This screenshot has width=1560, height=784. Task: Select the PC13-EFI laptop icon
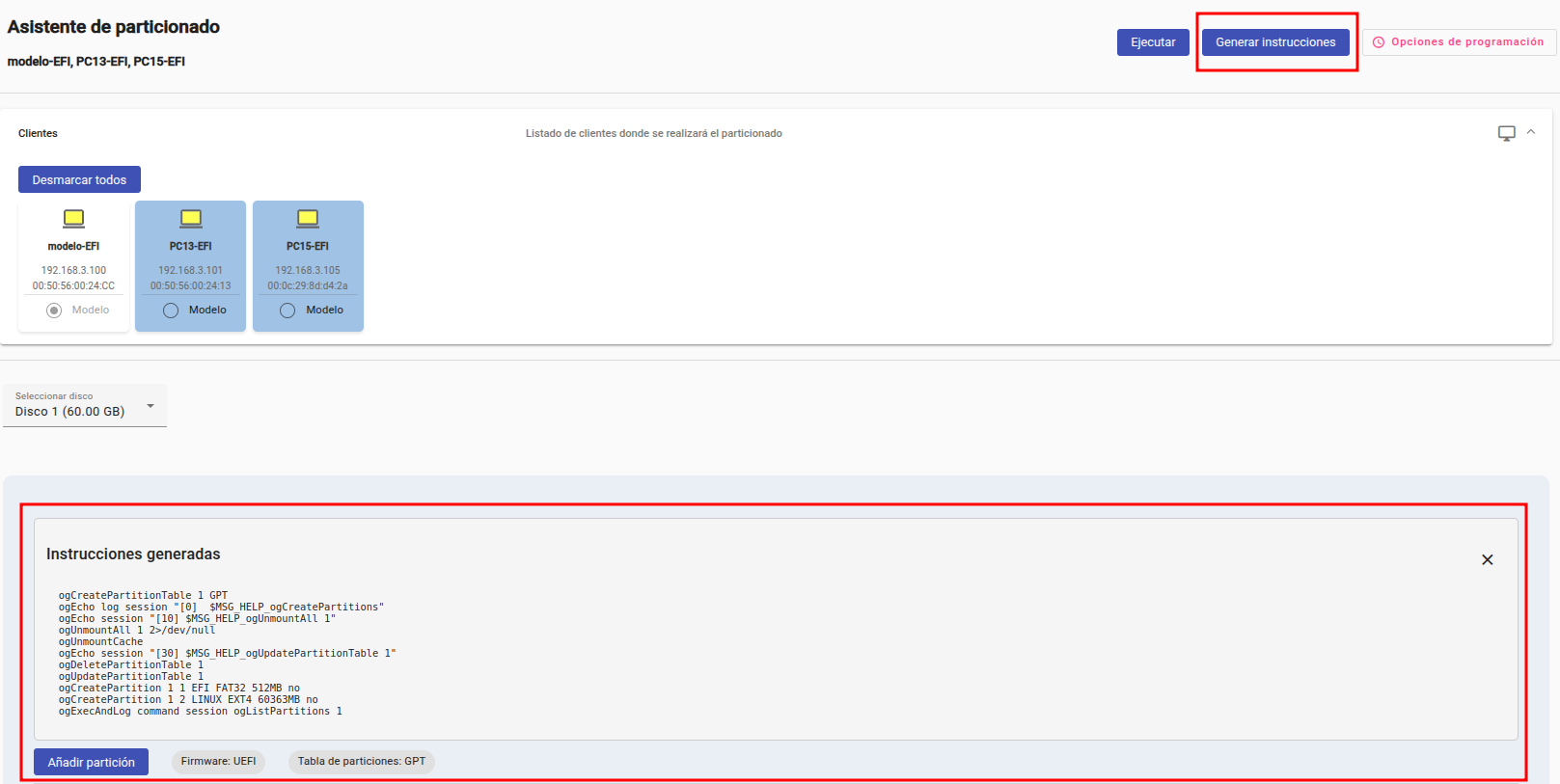tap(191, 219)
